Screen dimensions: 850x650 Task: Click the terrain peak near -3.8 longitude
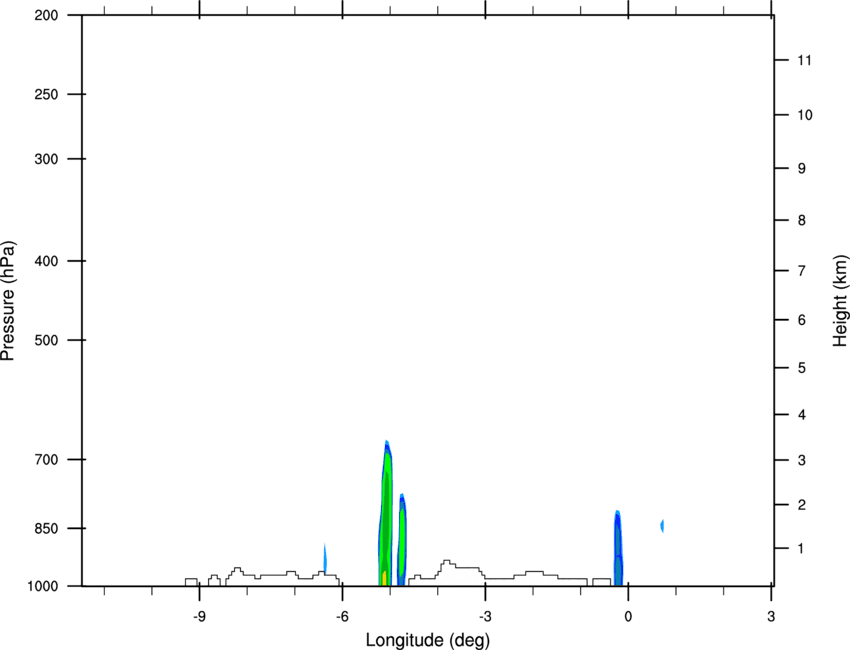pos(446,562)
